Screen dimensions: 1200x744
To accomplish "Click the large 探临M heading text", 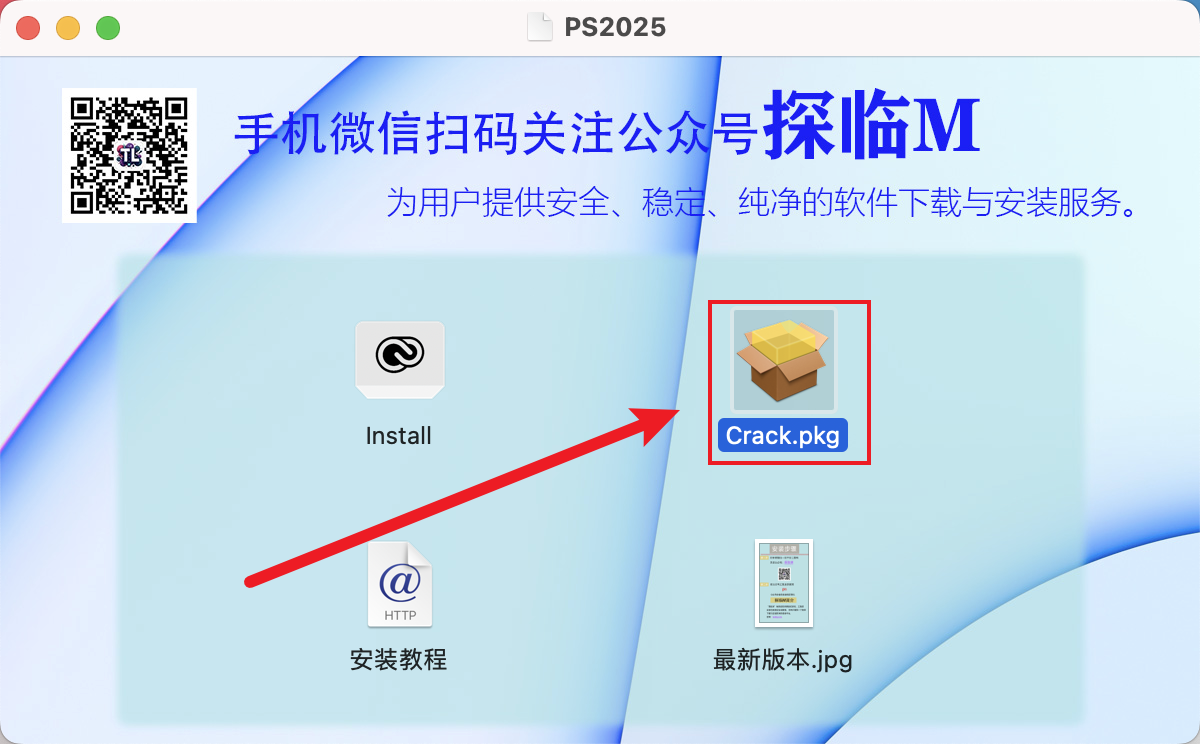I will point(872,129).
